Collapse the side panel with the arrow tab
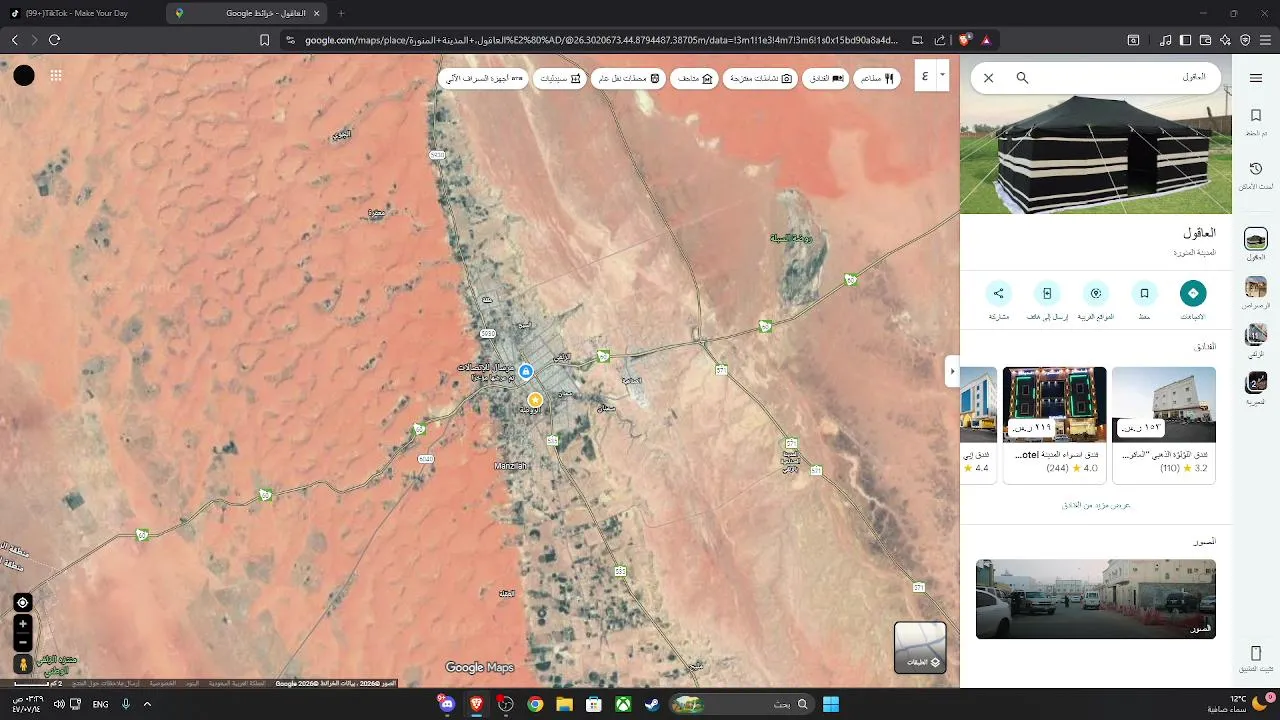The width and height of the screenshot is (1280, 720). click(x=952, y=371)
